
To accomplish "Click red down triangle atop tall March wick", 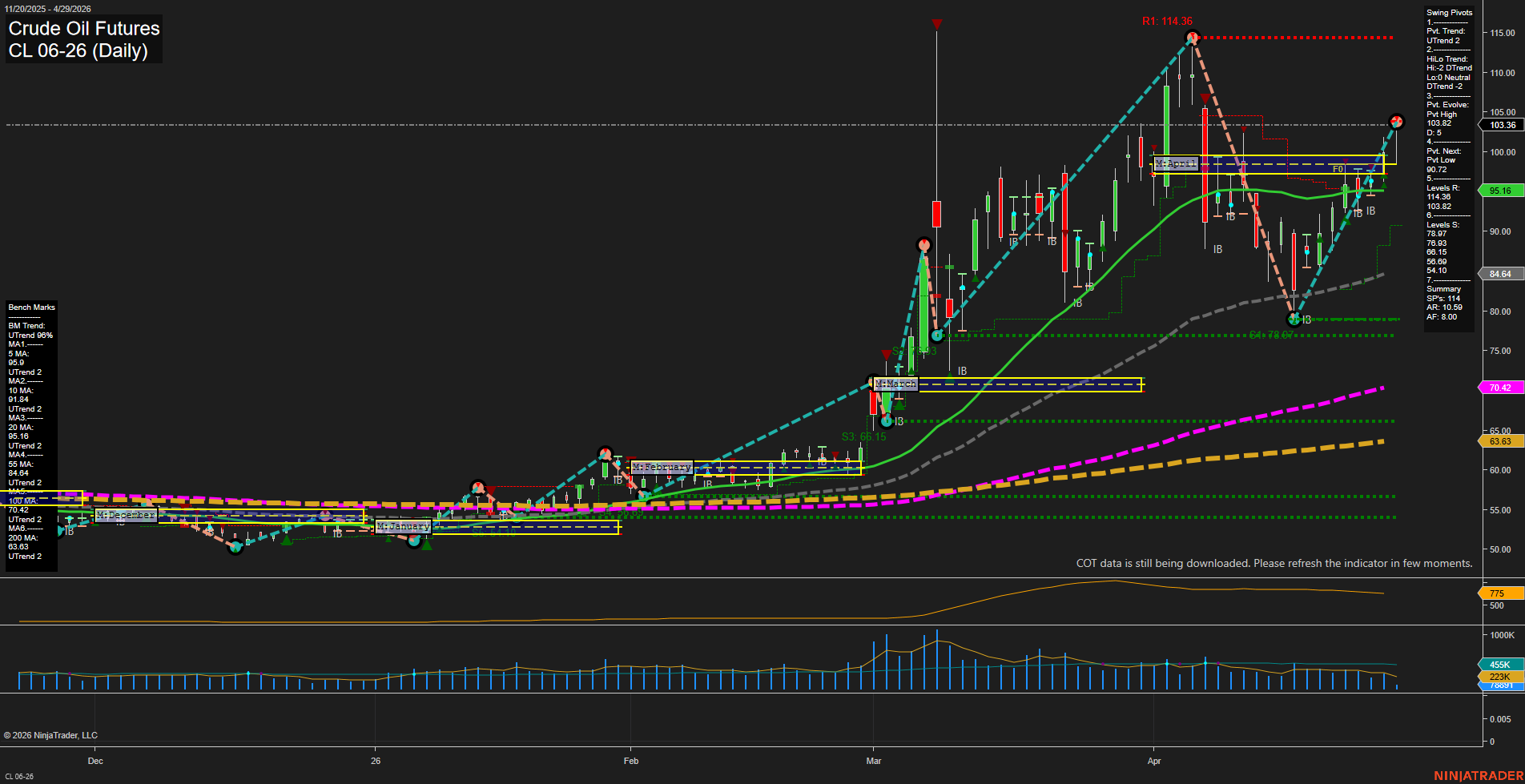I will [936, 25].
